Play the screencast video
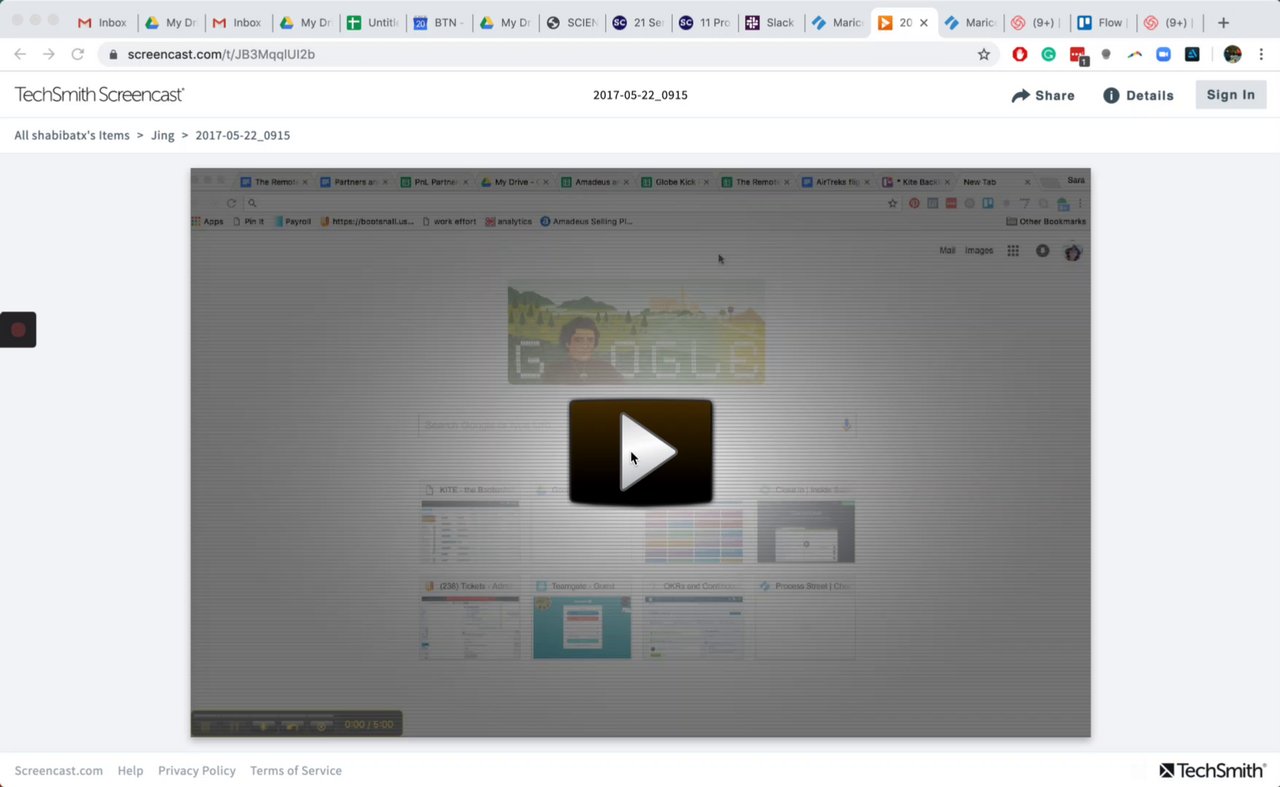The height and width of the screenshot is (787, 1280). tap(640, 452)
